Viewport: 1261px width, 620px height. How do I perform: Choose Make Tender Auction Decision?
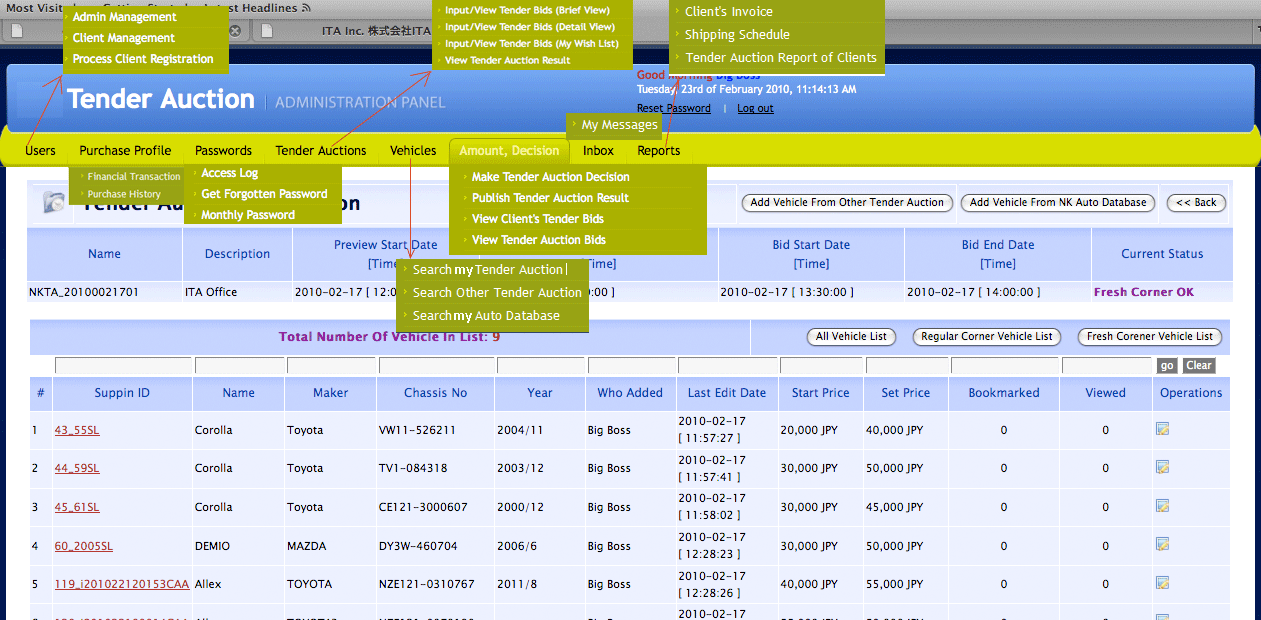550,177
